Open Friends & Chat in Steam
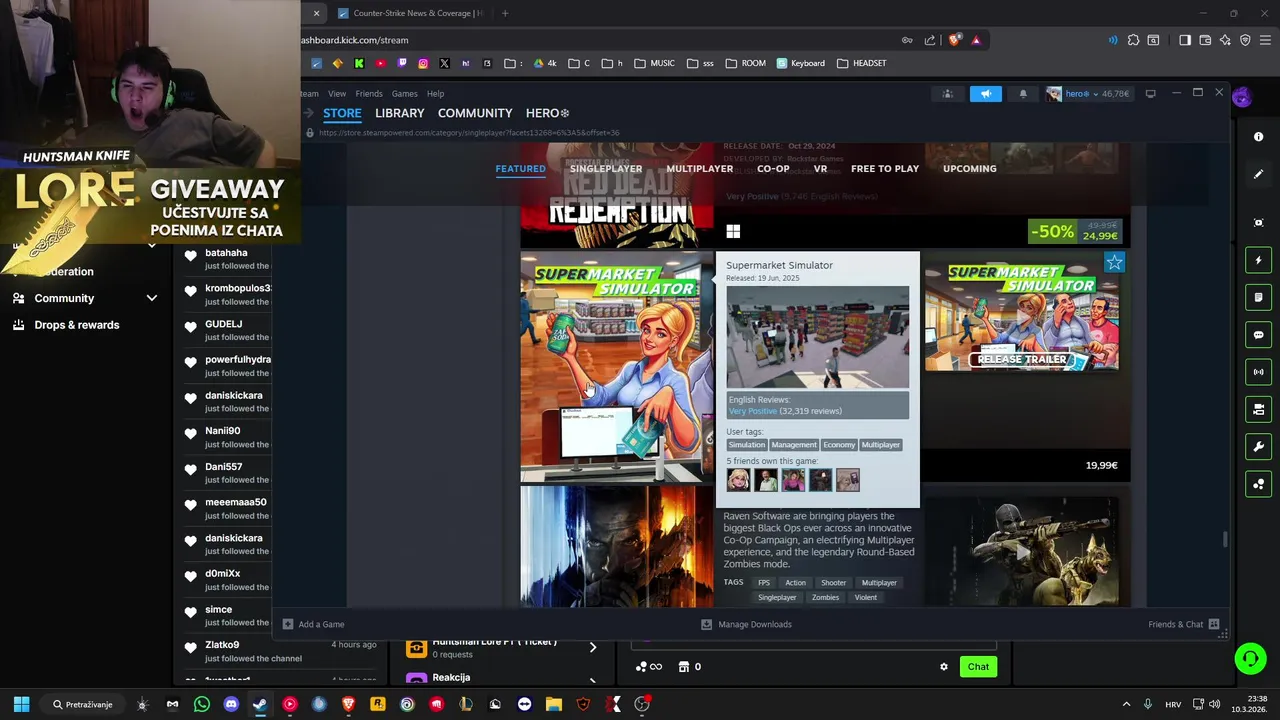 [x=1184, y=624]
